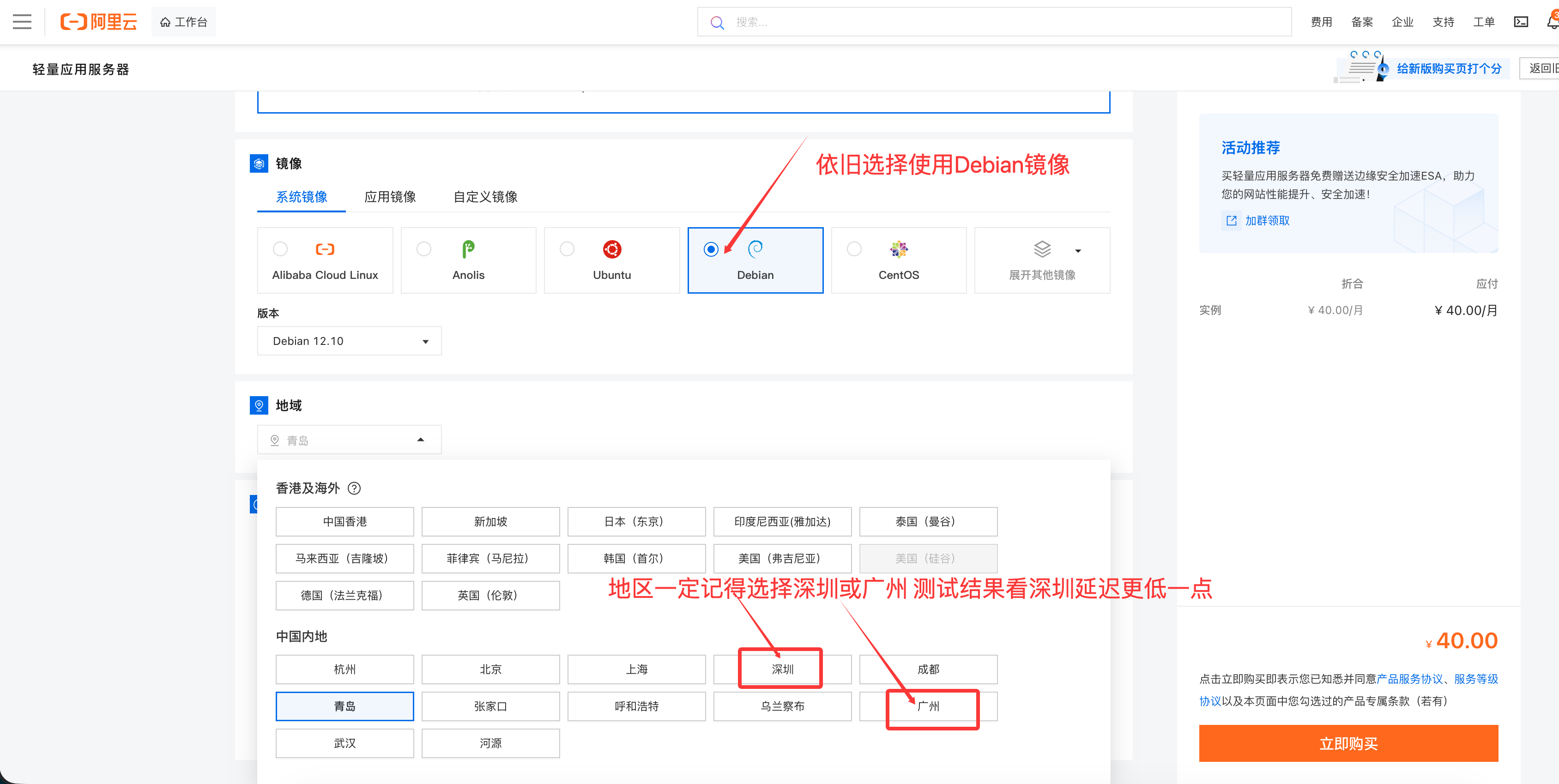
Task: Switch to the 应用镜像 tab
Action: (x=390, y=197)
